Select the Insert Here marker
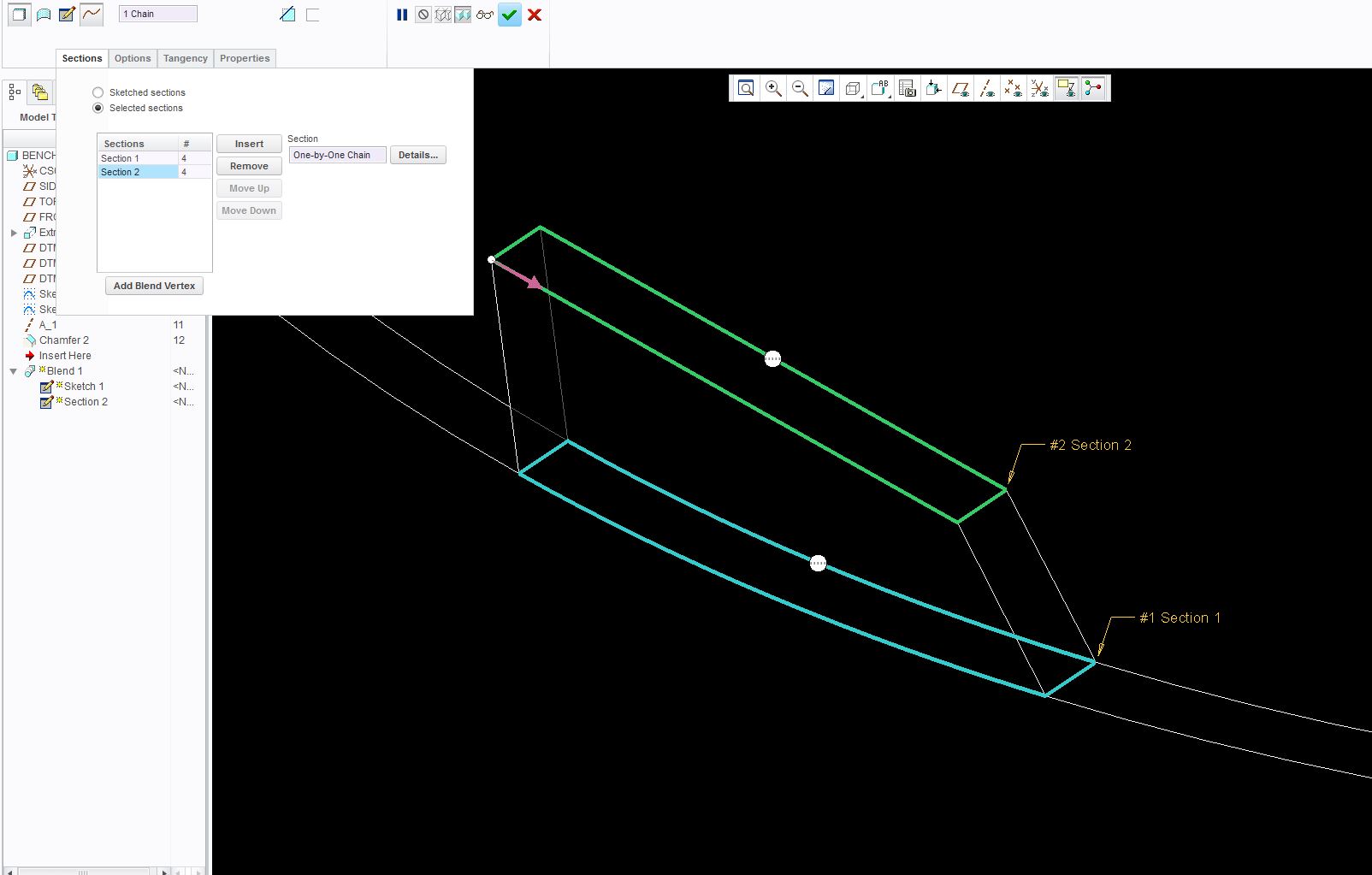 coord(64,356)
